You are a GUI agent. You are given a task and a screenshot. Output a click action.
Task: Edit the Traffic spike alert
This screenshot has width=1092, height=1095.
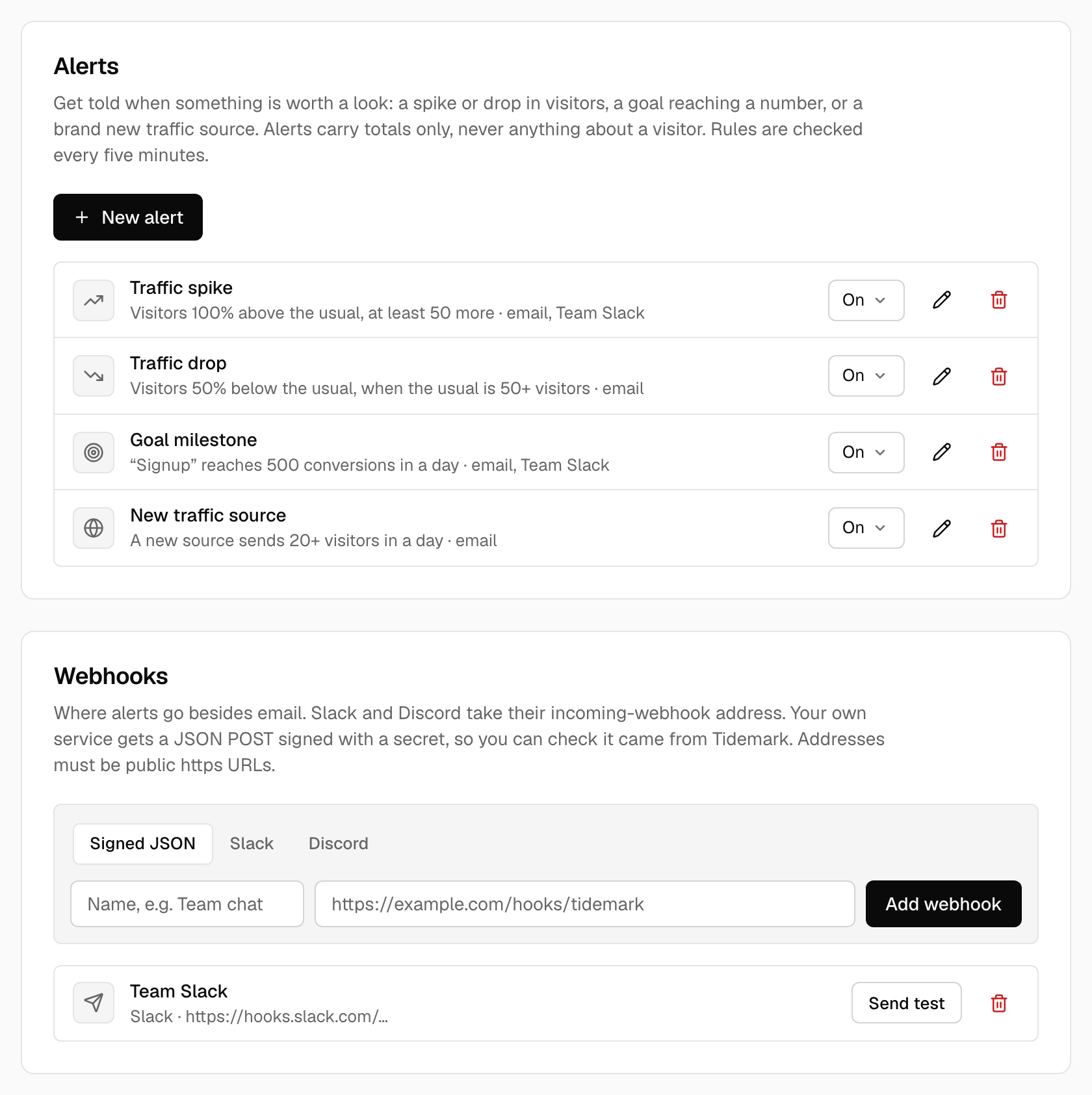[x=942, y=300]
